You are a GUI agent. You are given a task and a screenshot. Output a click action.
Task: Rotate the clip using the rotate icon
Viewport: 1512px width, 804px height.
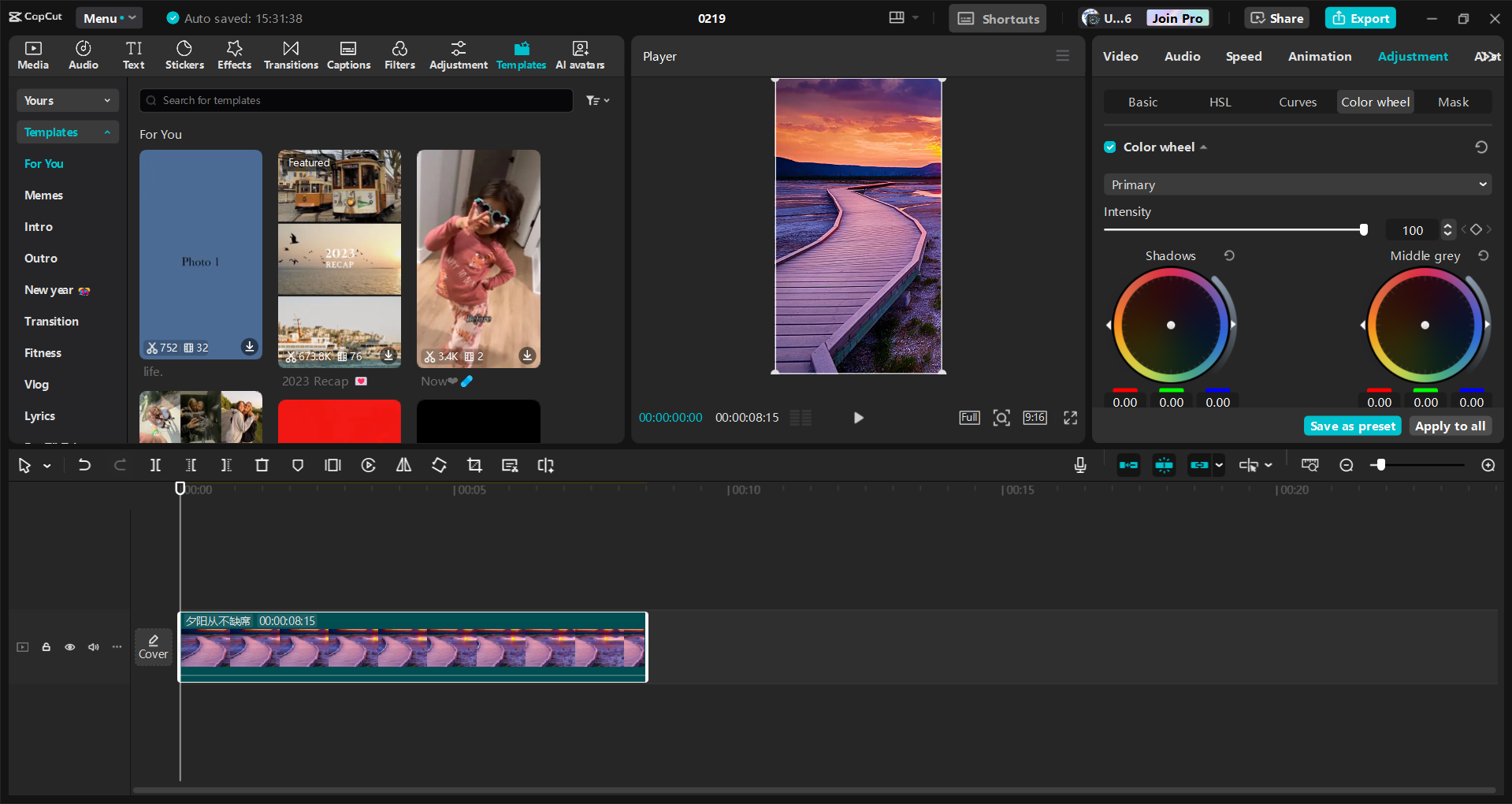tap(439, 465)
